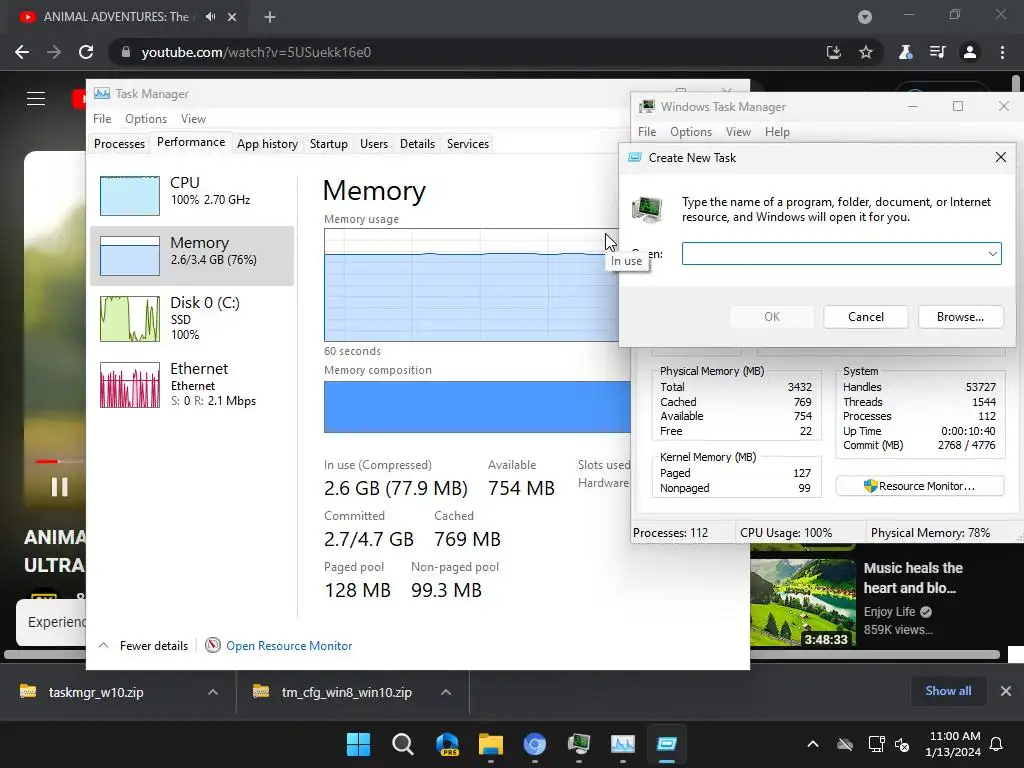Click the Resource Monitor ring icon
This screenshot has width=1024, height=768.
[x=213, y=645]
